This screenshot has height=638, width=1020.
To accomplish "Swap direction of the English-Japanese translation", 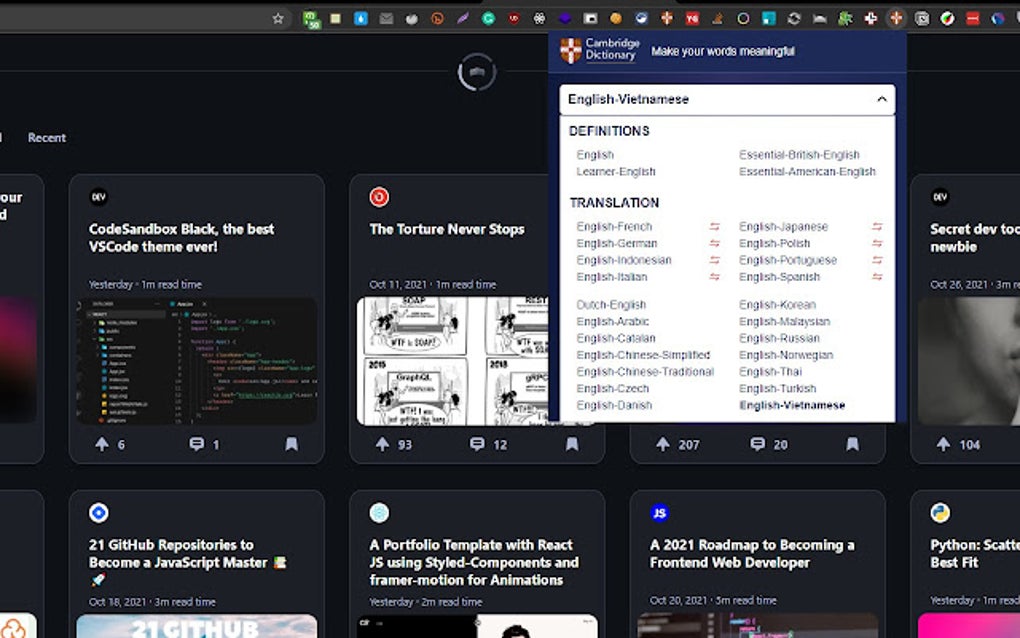I will pos(880,226).
